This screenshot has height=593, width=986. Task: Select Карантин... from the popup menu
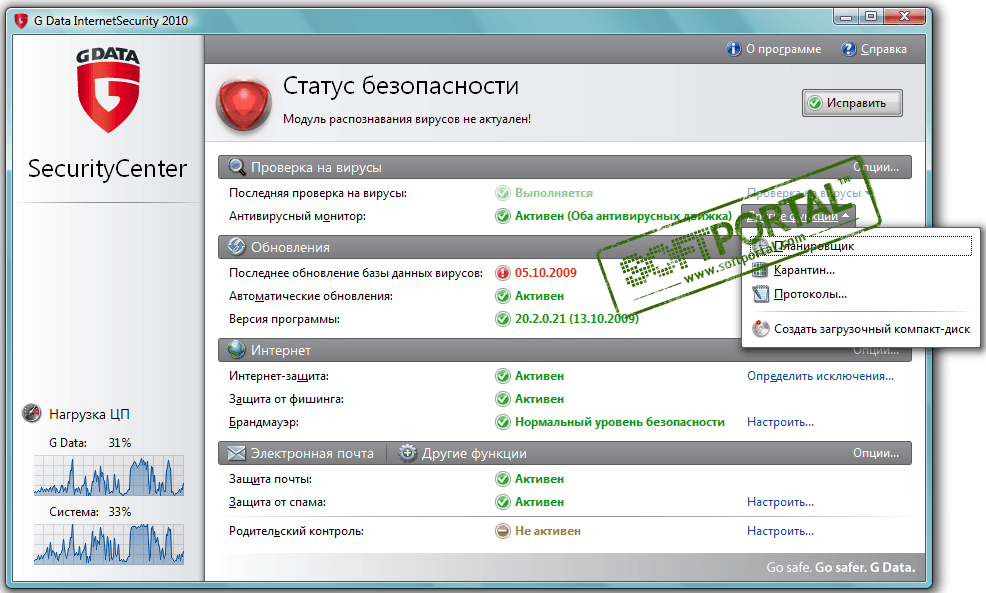coord(861,270)
